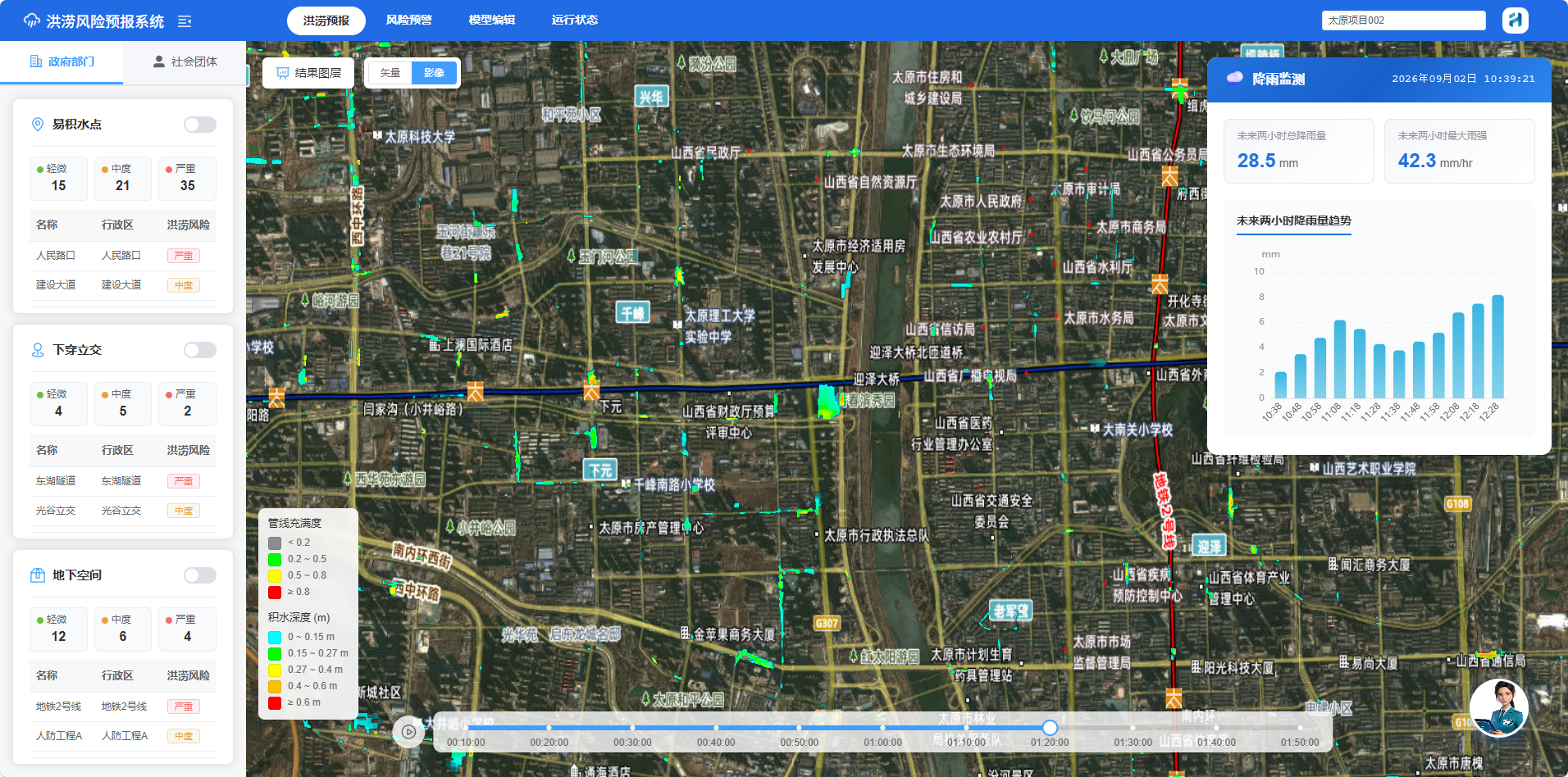Select 中度 count 6 under 地下空间
The image size is (1568, 777).
(123, 629)
